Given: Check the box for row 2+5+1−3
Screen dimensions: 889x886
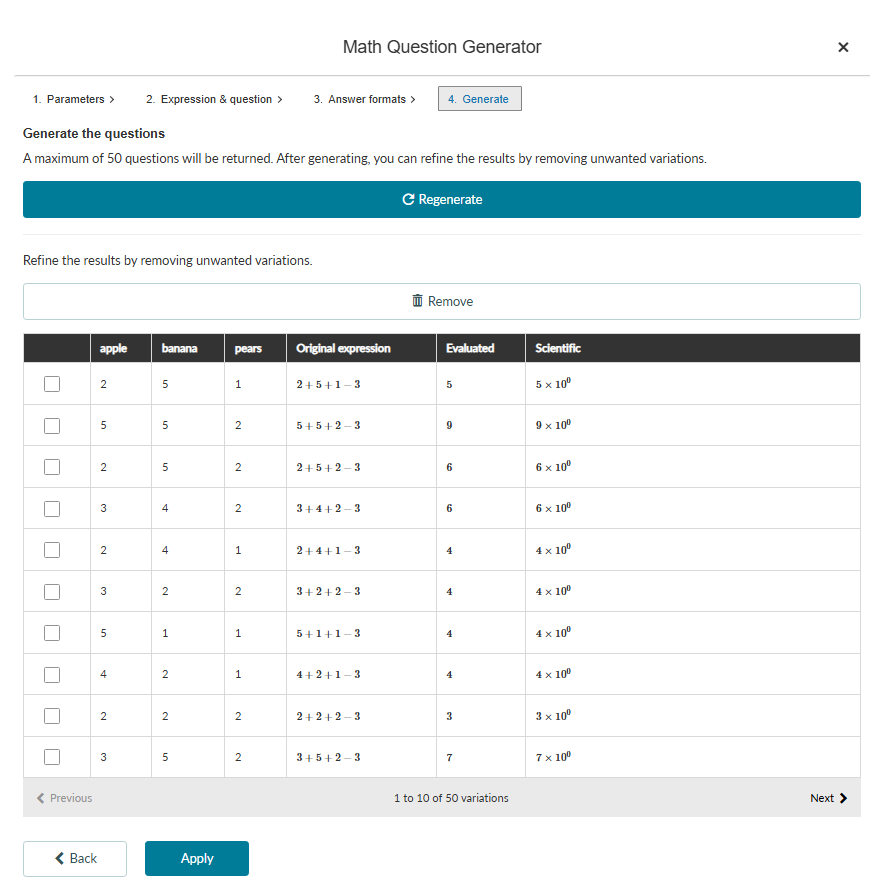Looking at the screenshot, I should (52, 384).
